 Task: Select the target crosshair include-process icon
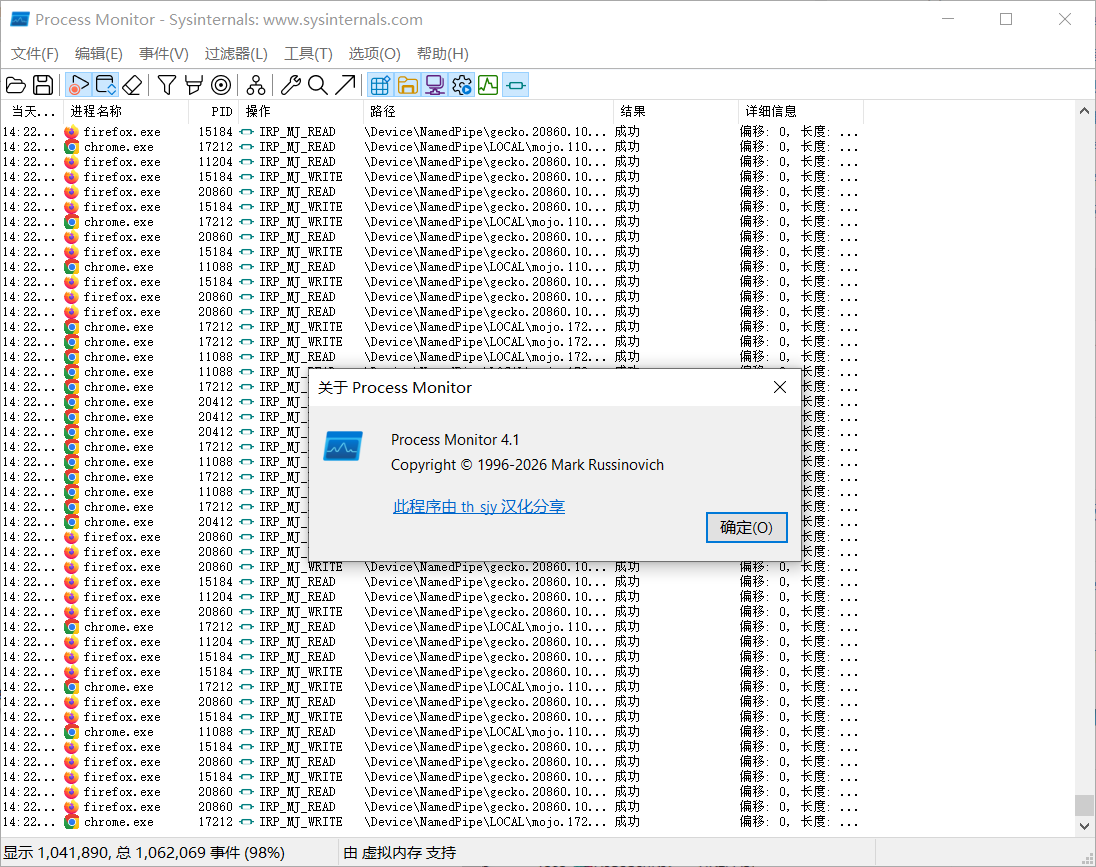coord(221,85)
